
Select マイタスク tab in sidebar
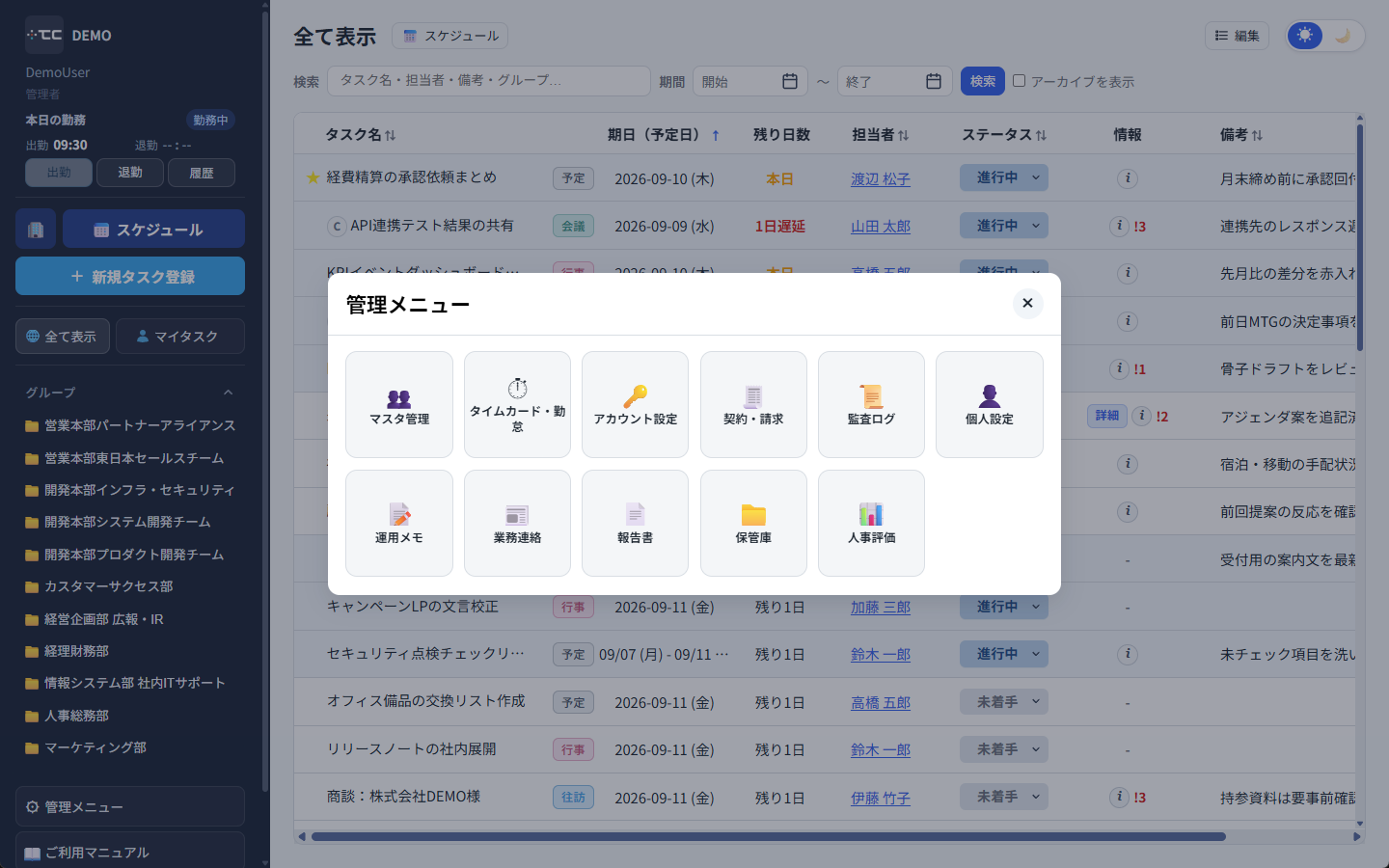click(x=180, y=337)
